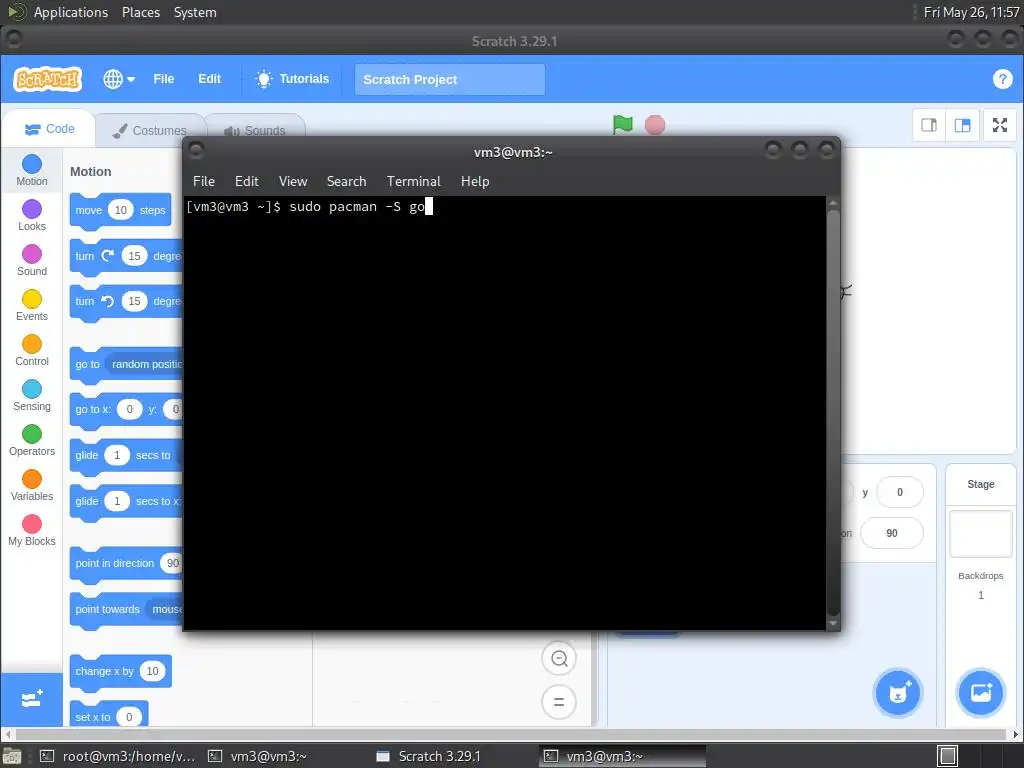
Task: Select the Sound block category
Action: 31,261
